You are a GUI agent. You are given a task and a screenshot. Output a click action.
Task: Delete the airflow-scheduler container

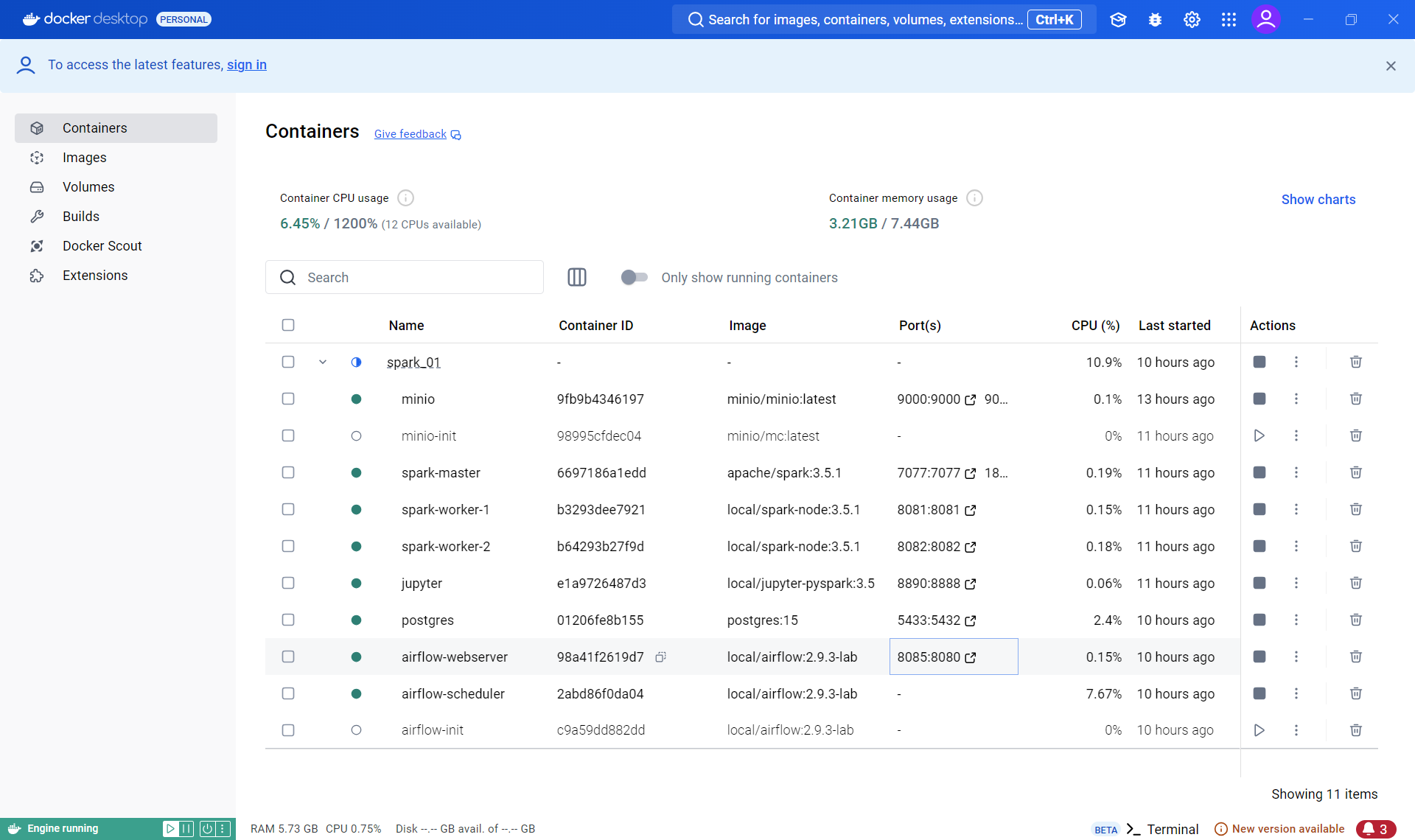(1355, 693)
